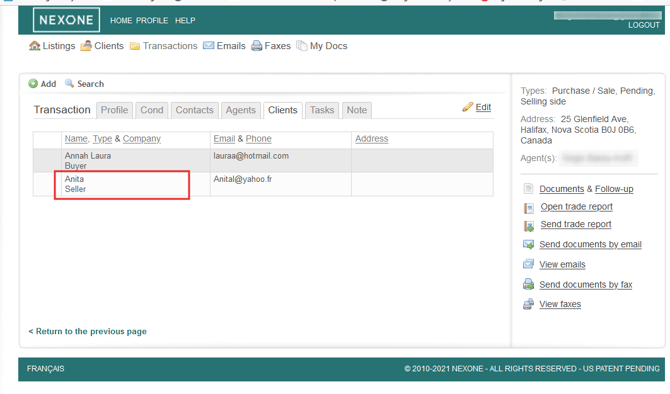
Task: Click the Agent(s) name field
Action: click(x=598, y=158)
